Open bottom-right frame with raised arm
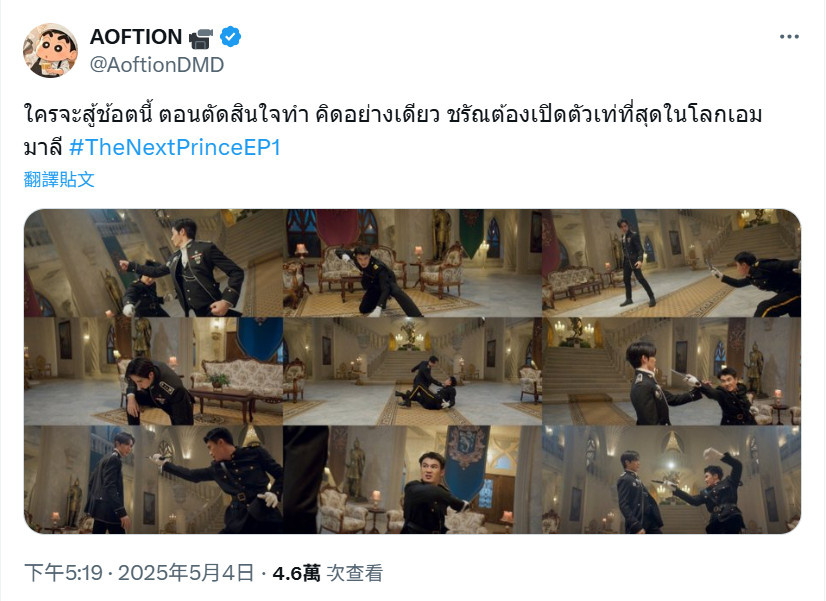826x601 pixels. pyautogui.click(x=672, y=480)
